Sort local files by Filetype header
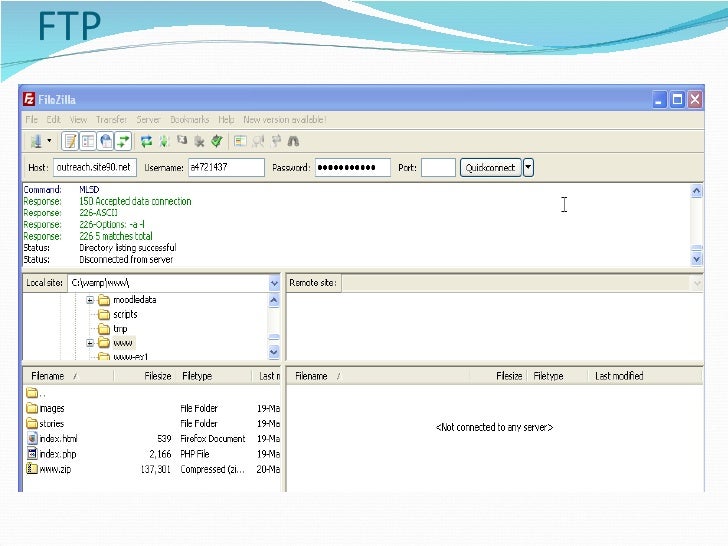The image size is (728, 546). (x=214, y=376)
